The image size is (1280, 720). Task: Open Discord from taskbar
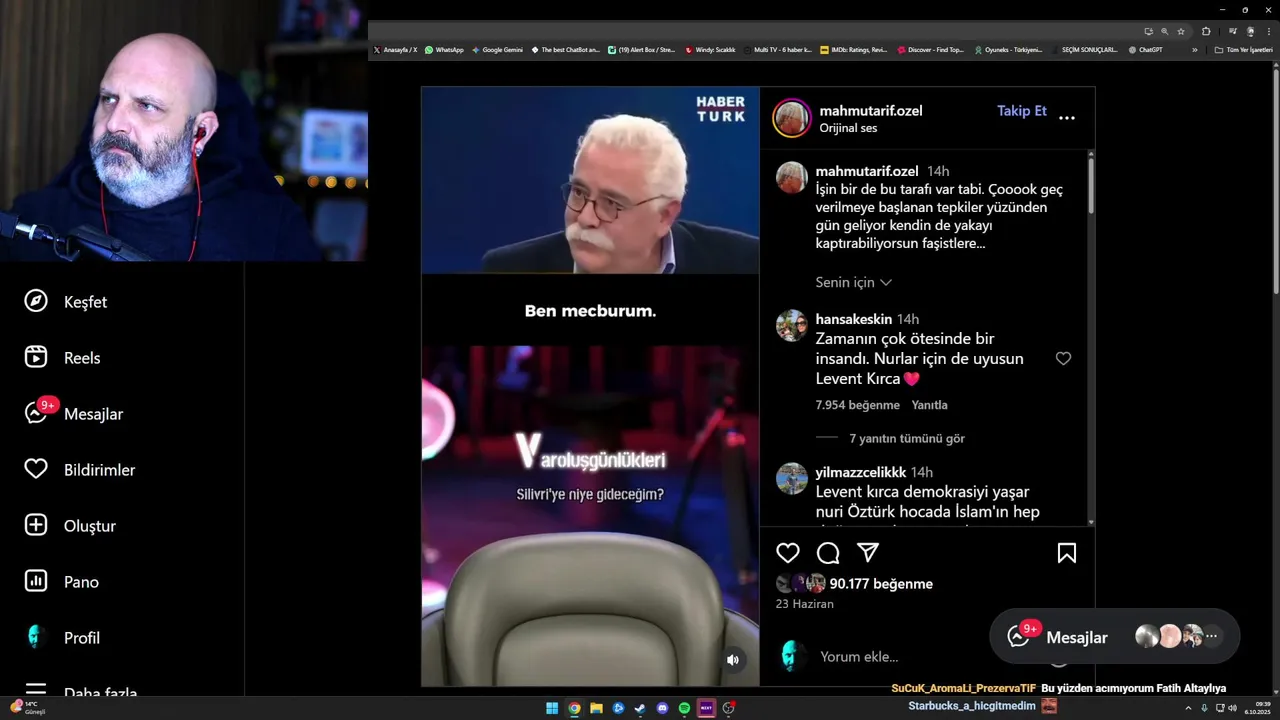point(662,708)
